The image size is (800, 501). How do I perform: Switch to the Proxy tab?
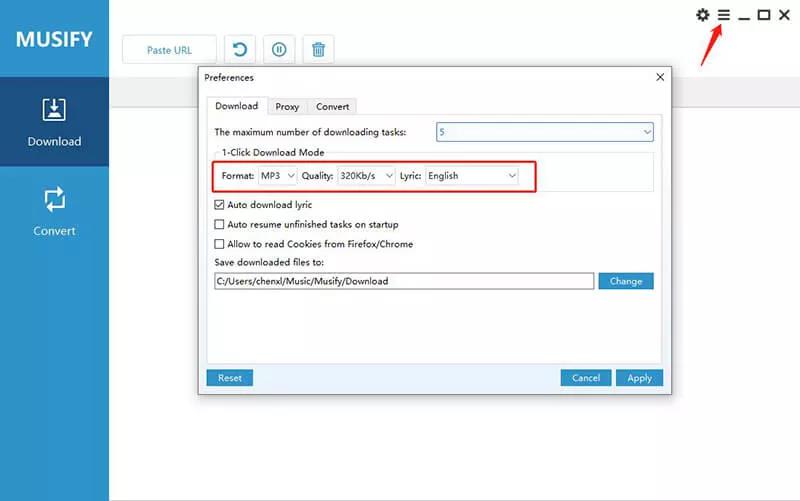287,107
